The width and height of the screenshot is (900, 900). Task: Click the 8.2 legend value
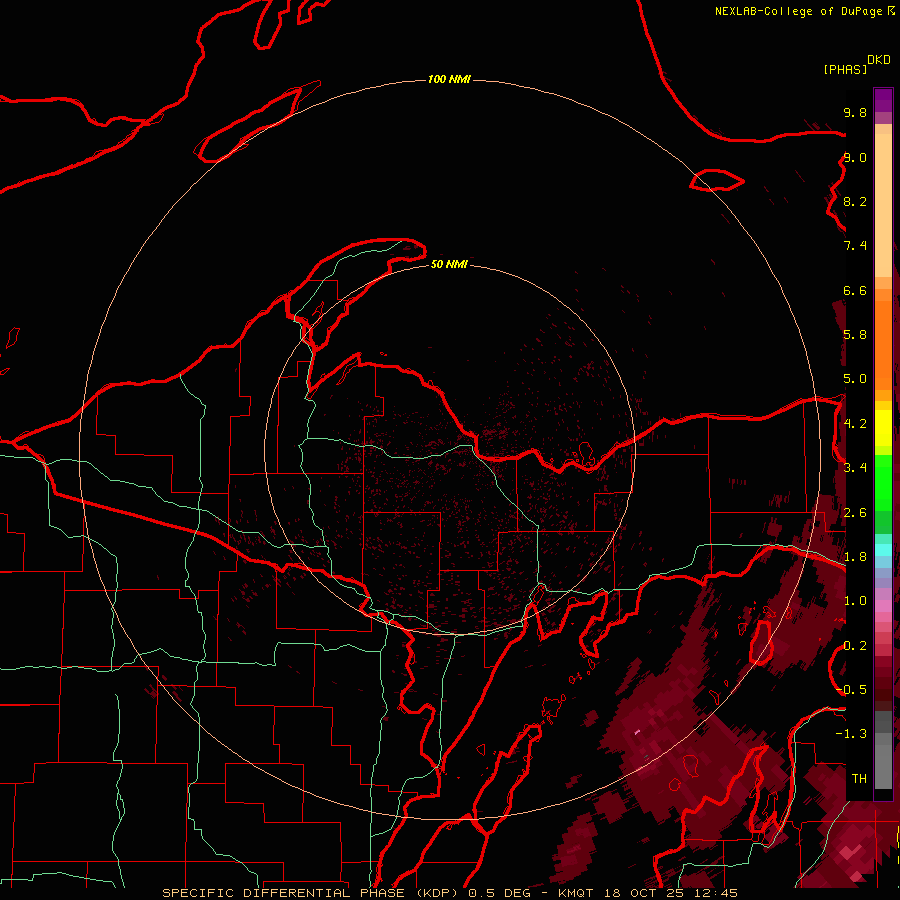[x=855, y=202]
